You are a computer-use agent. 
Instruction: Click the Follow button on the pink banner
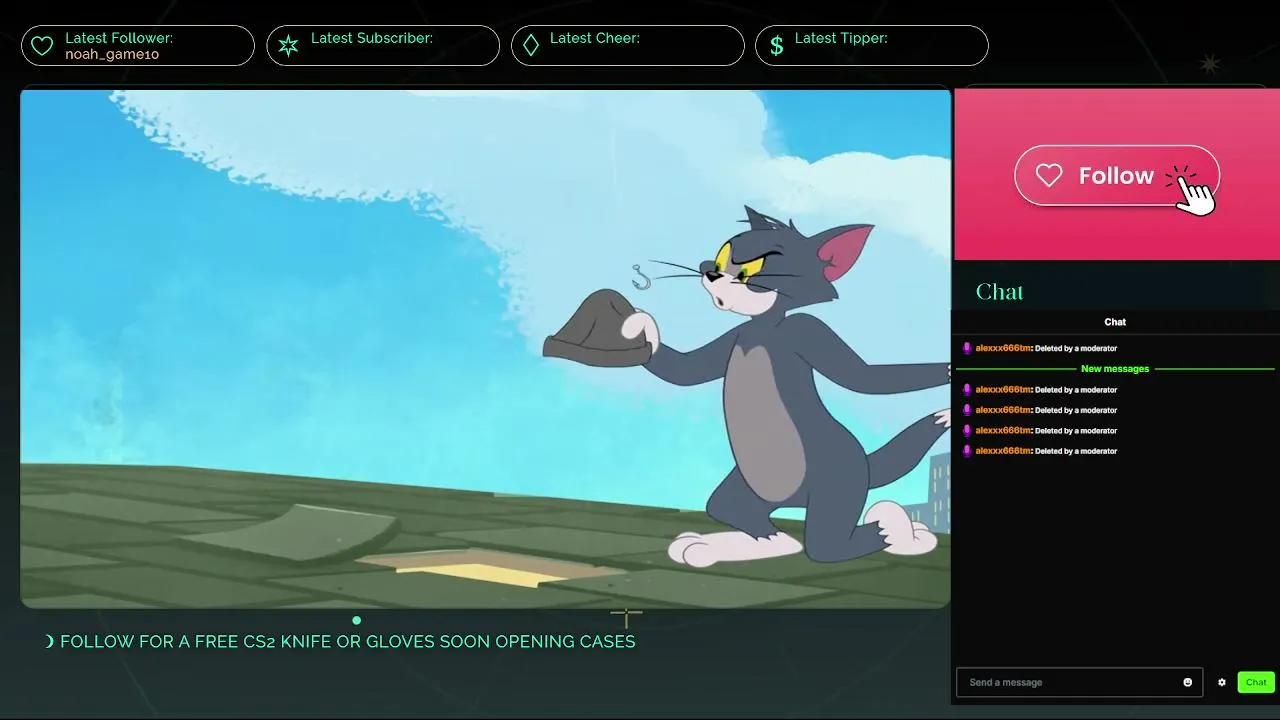click(1117, 176)
